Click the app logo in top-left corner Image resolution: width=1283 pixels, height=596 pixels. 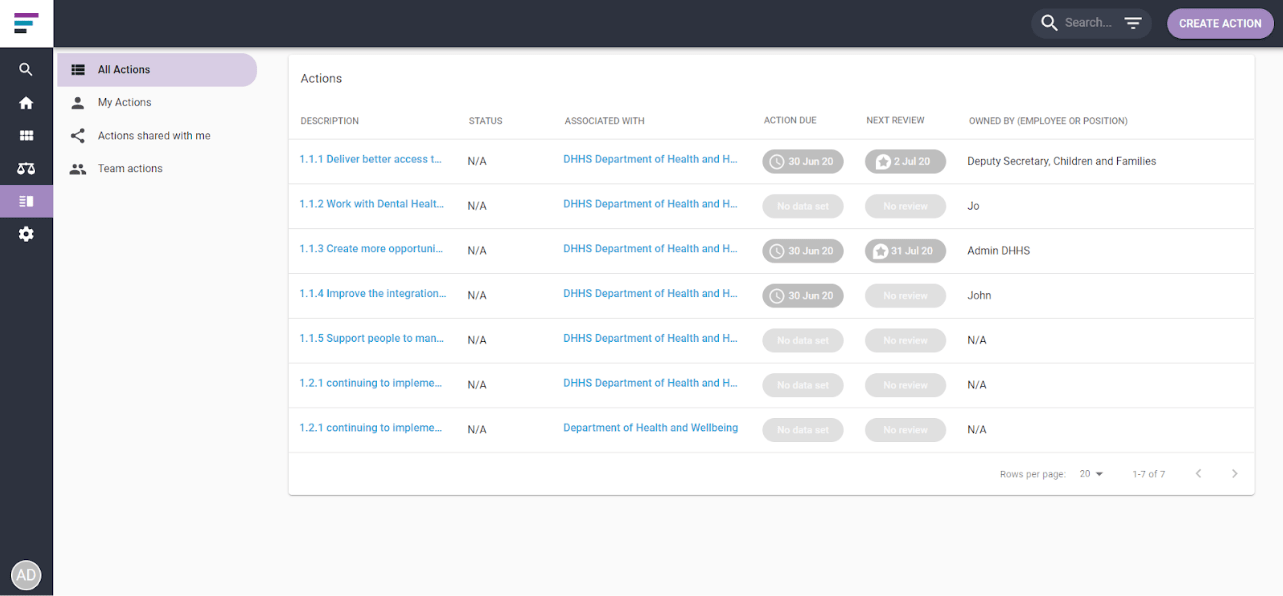(26, 23)
